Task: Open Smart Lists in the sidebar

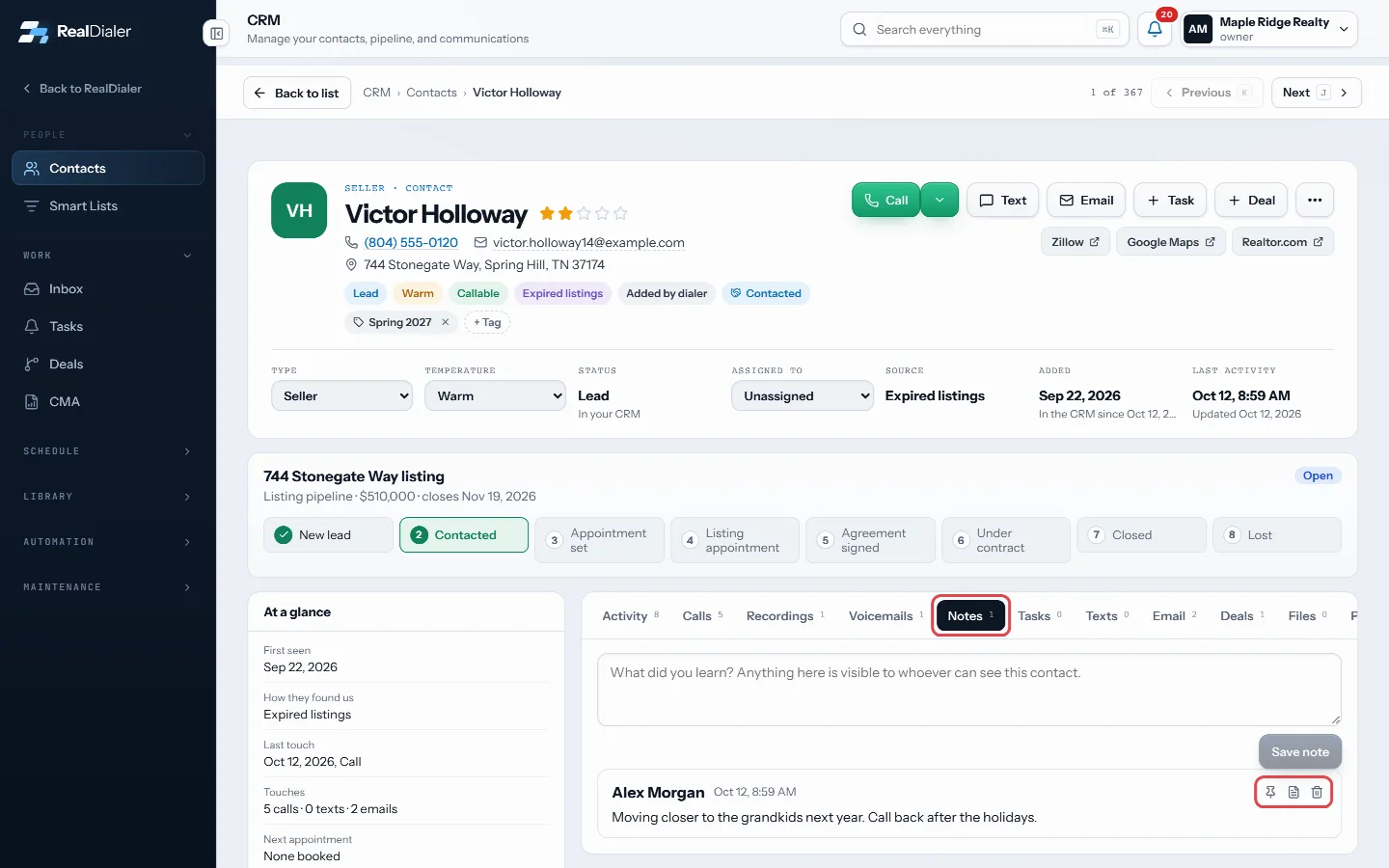Action: point(108,205)
